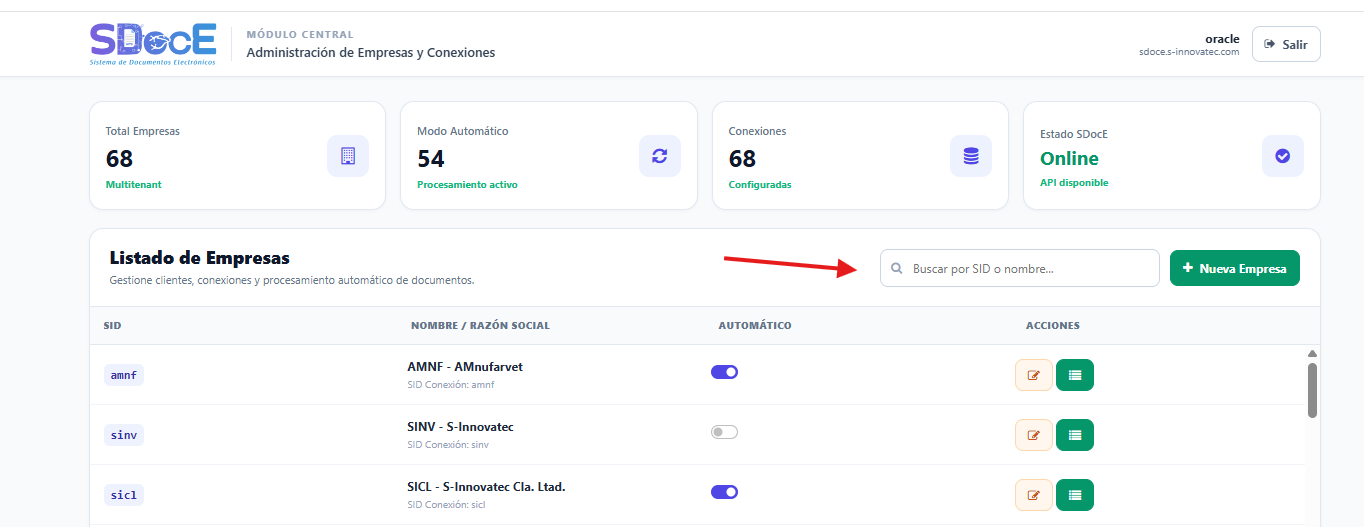Click the Configuradas label
1364x527 pixels.
pos(760,185)
